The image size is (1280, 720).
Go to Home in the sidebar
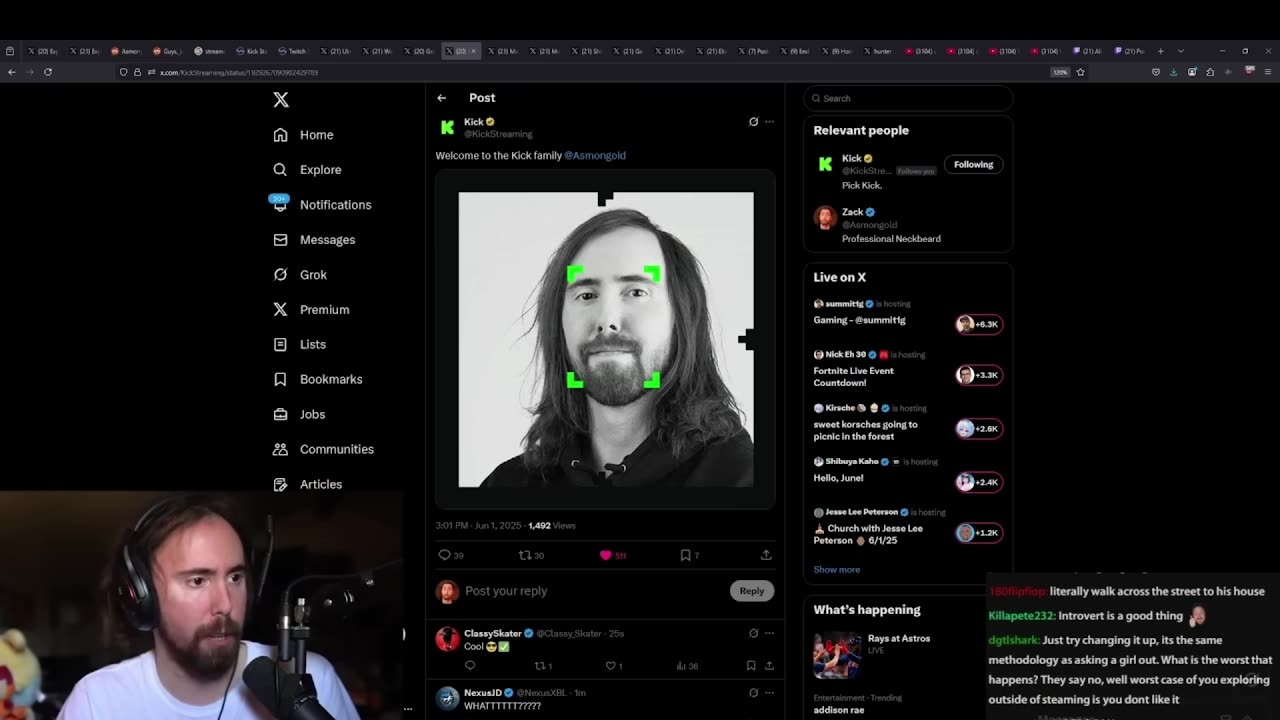[x=303, y=135]
